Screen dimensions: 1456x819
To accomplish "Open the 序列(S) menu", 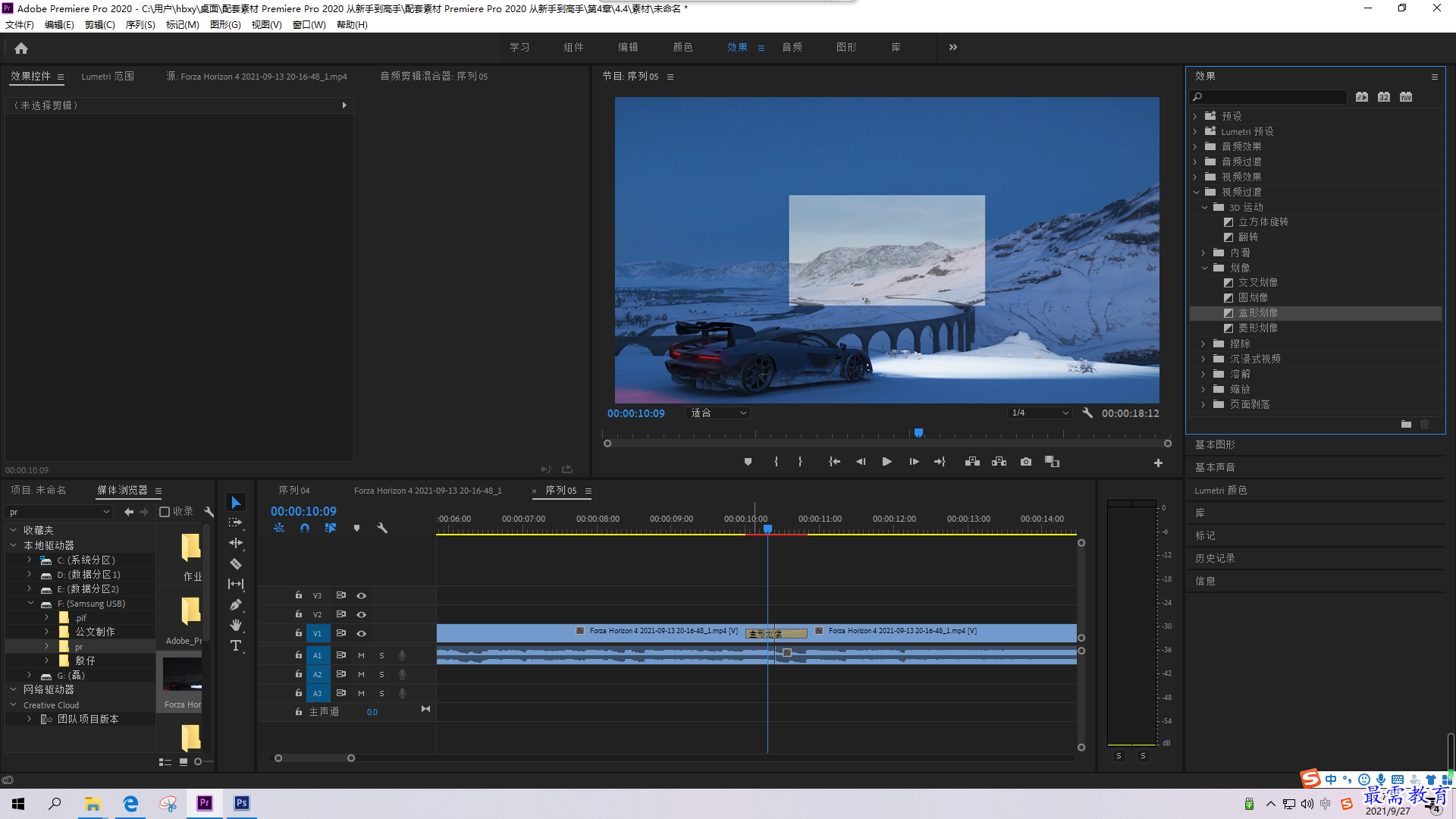I will (140, 25).
